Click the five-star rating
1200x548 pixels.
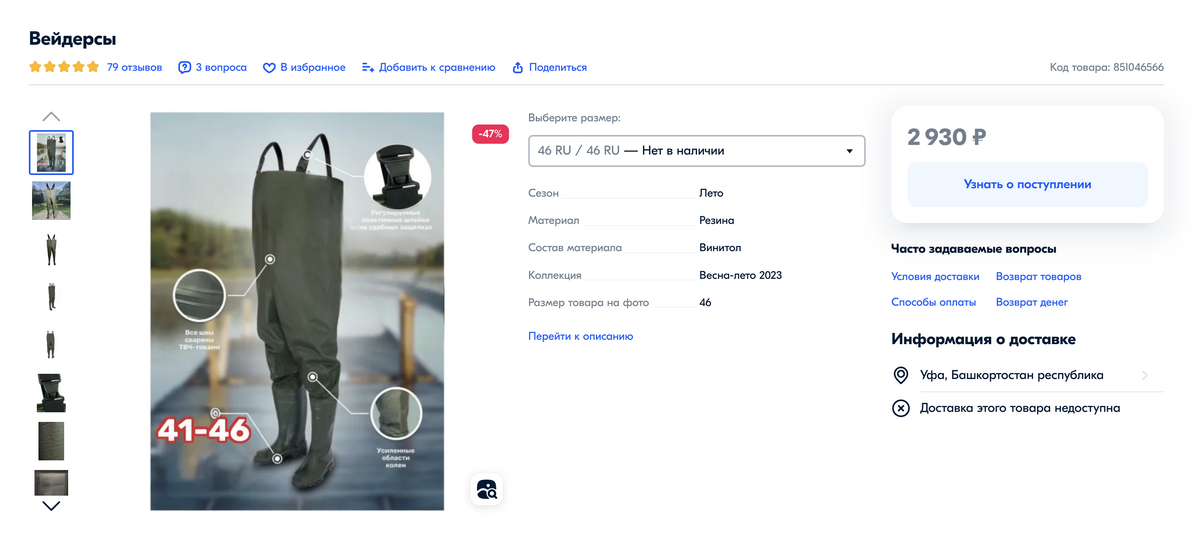click(64, 67)
